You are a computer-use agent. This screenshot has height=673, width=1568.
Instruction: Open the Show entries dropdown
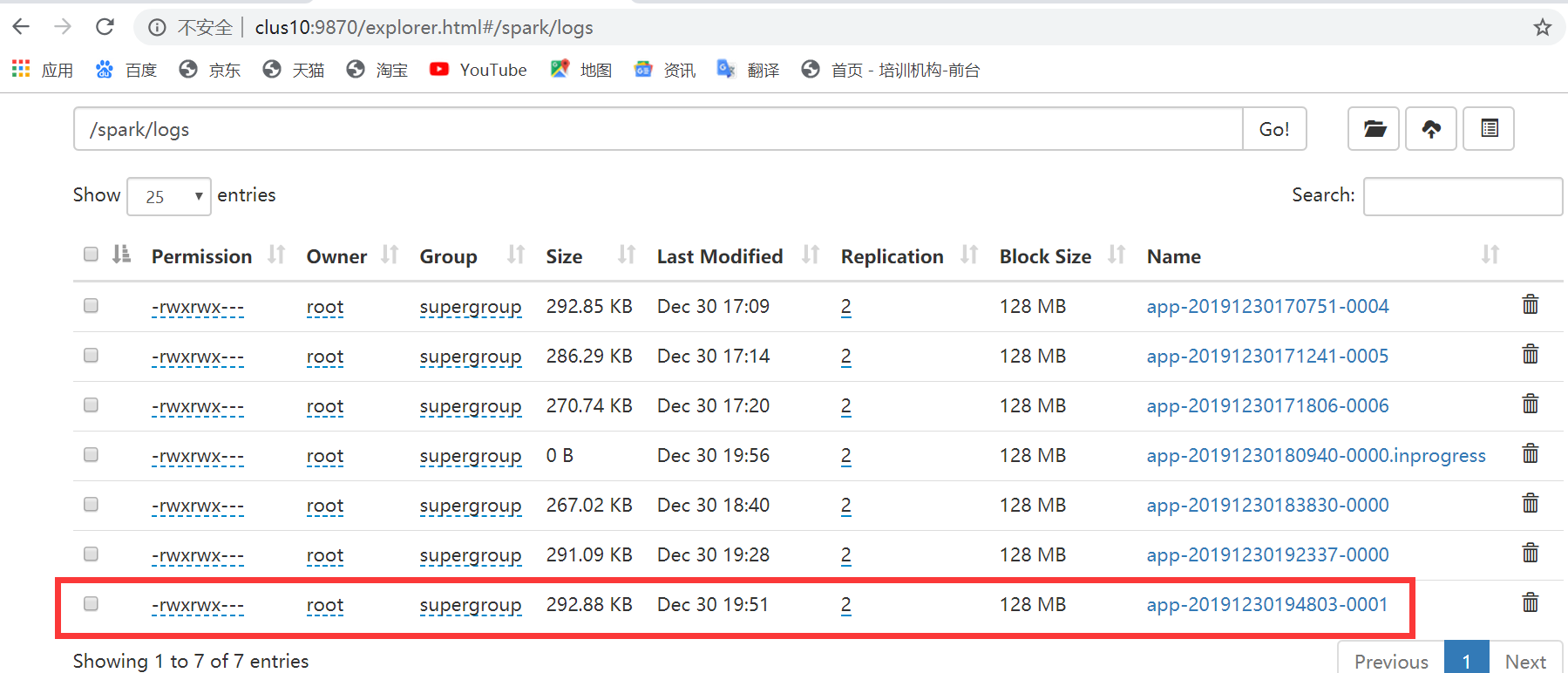tap(169, 196)
